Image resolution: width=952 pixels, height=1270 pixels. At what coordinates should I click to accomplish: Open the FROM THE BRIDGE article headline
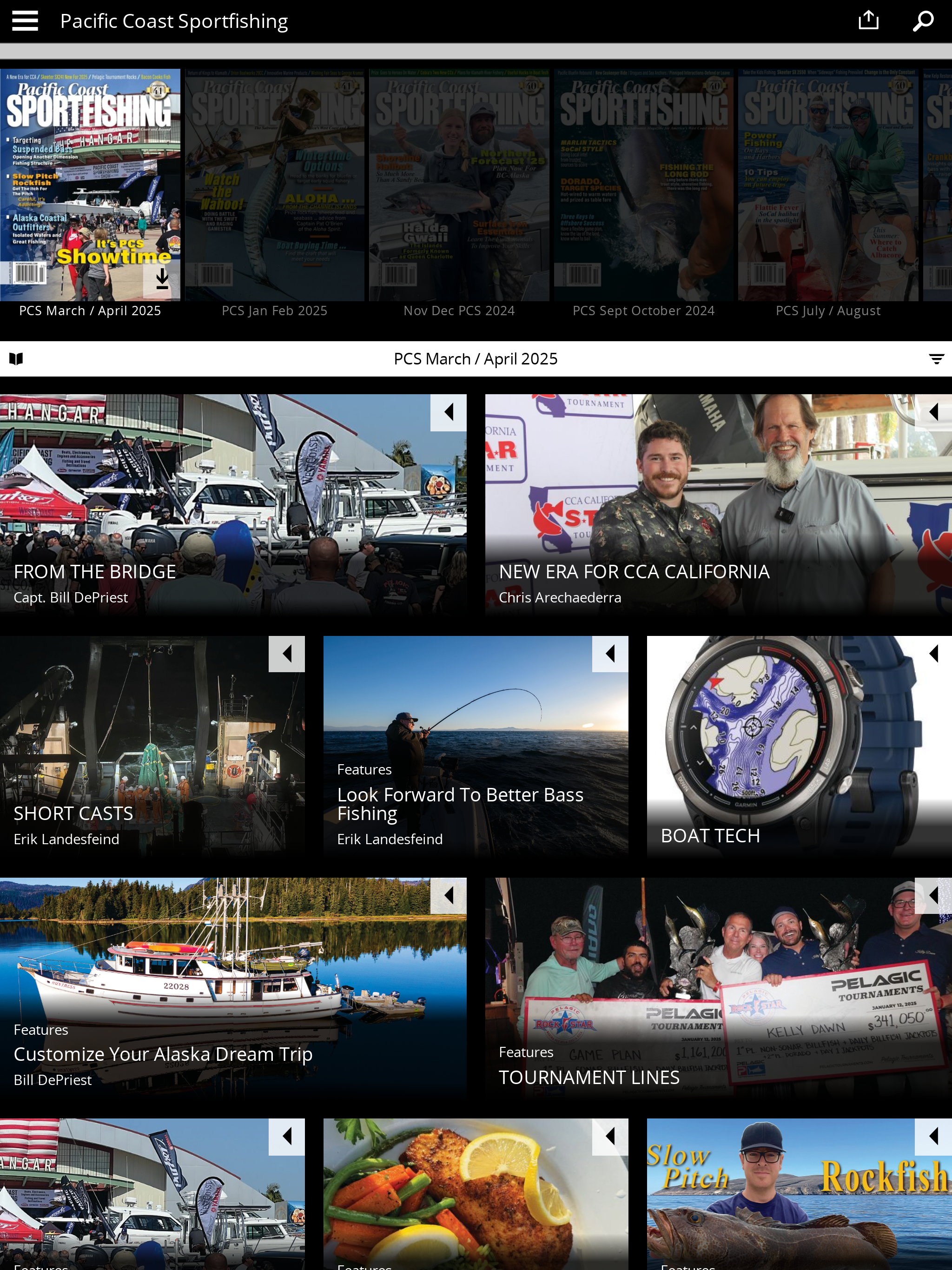[95, 572]
